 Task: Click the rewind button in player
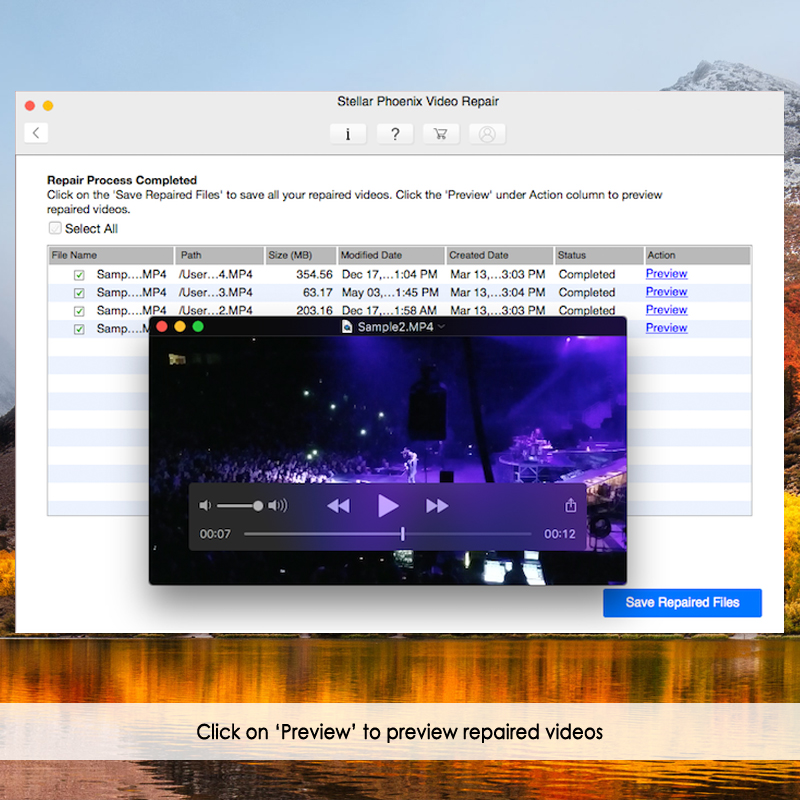339,506
